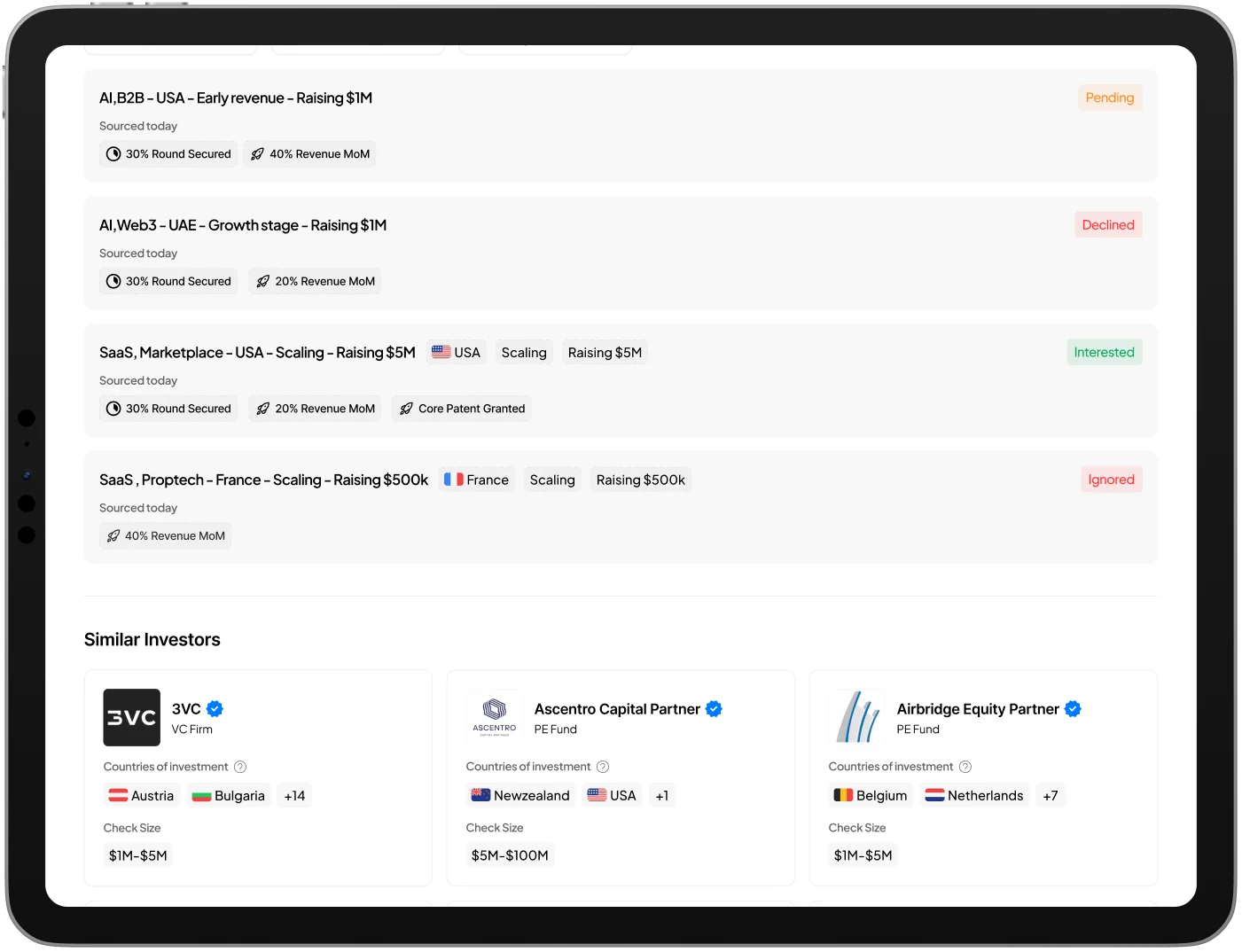The image size is (1242, 952).
Task: Click the rocket icon in the SaaS, Proptech France deal
Action: pos(113,536)
